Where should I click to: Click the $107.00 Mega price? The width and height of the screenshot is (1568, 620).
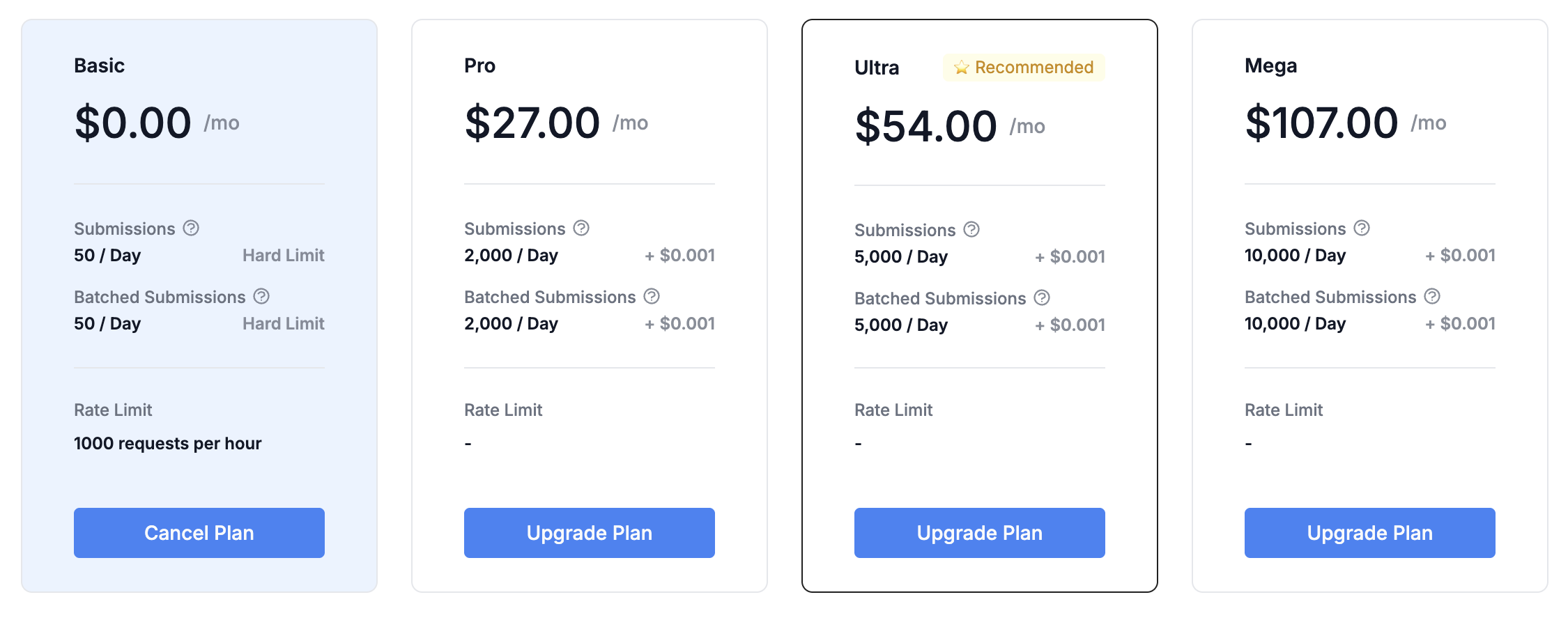coord(1322,123)
